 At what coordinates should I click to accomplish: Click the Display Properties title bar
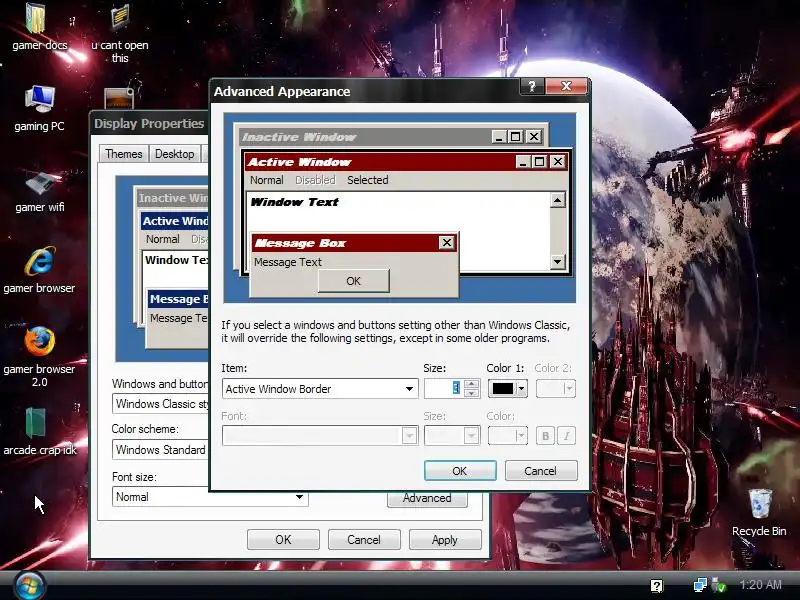click(x=149, y=123)
